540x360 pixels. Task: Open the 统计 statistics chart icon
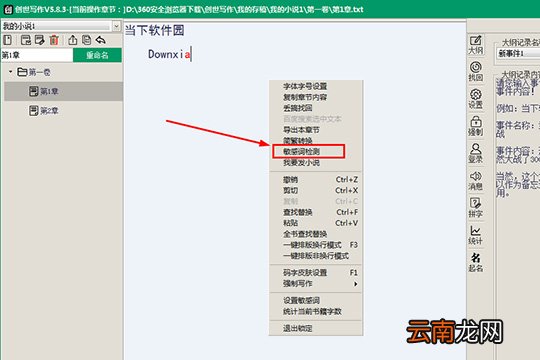[x=476, y=235]
